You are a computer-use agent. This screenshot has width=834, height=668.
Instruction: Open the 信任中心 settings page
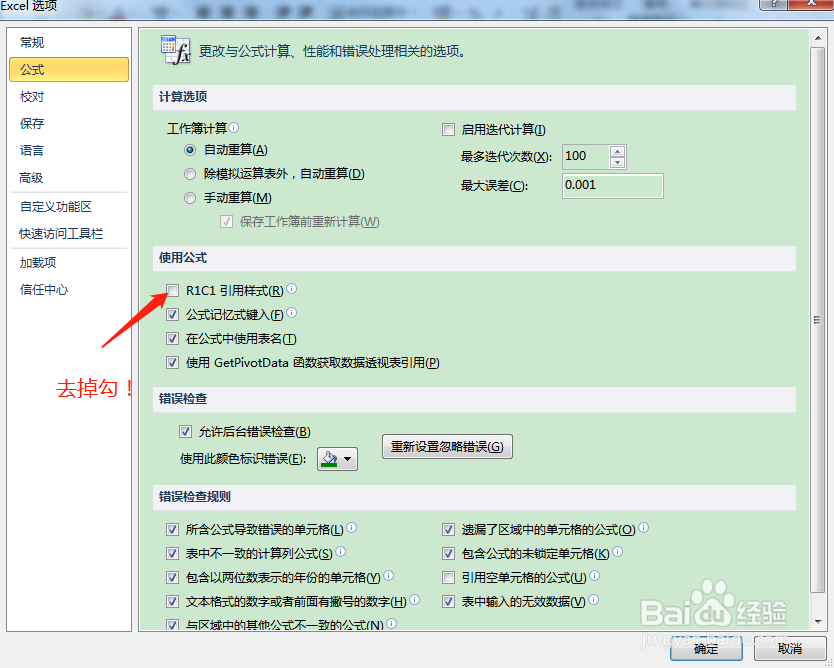click(x=43, y=290)
